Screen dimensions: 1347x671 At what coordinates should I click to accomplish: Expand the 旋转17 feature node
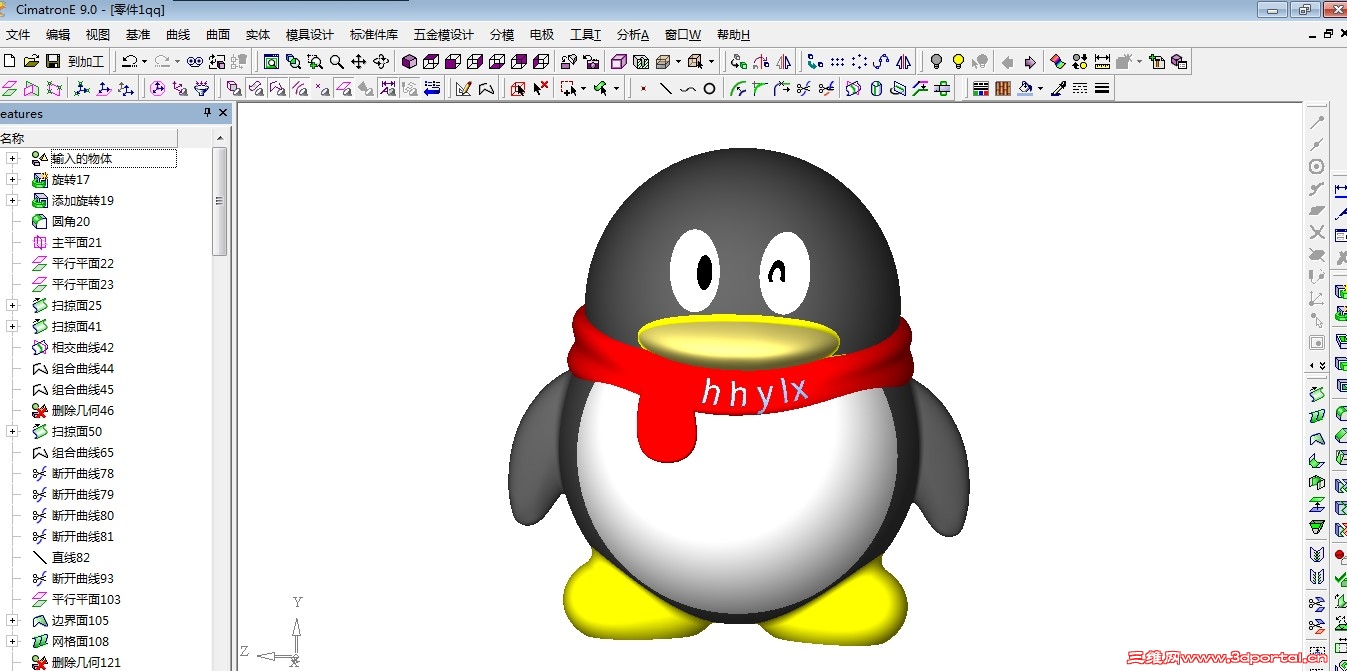pos(12,179)
